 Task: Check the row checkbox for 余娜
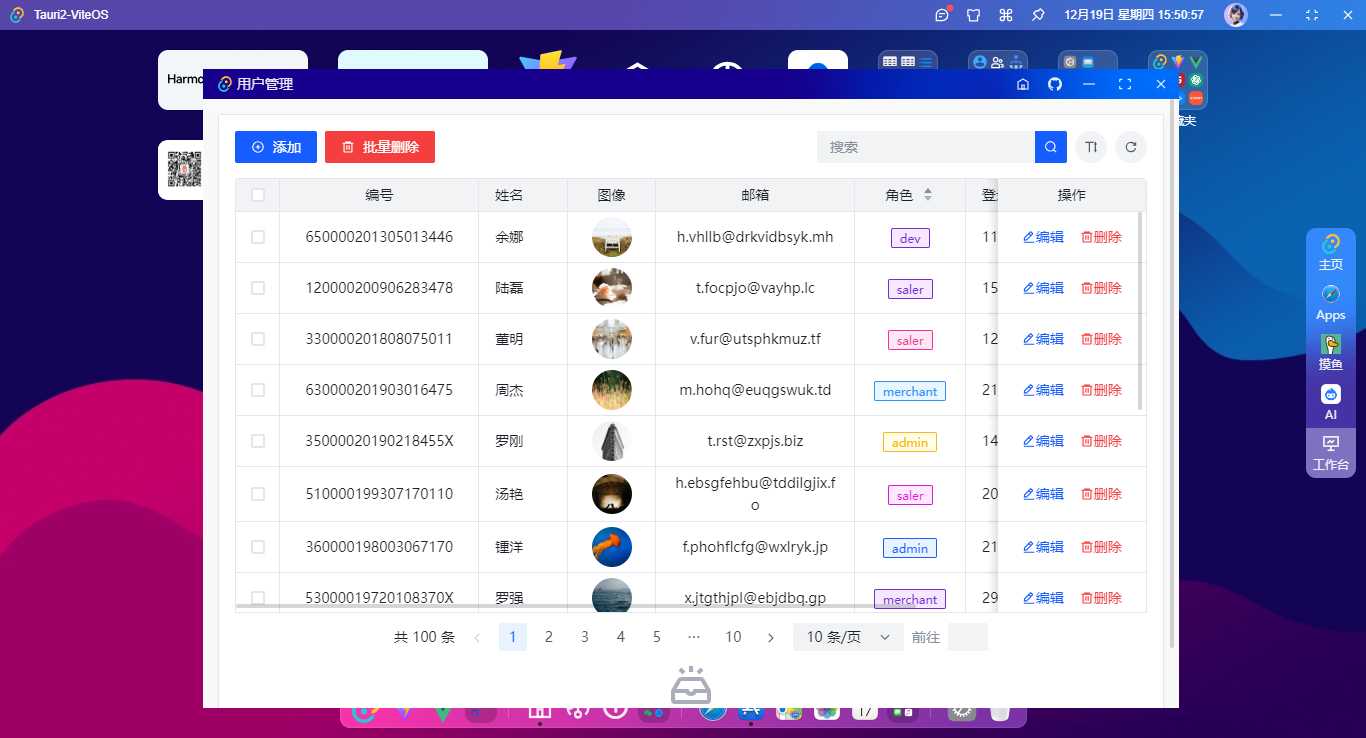(257, 237)
